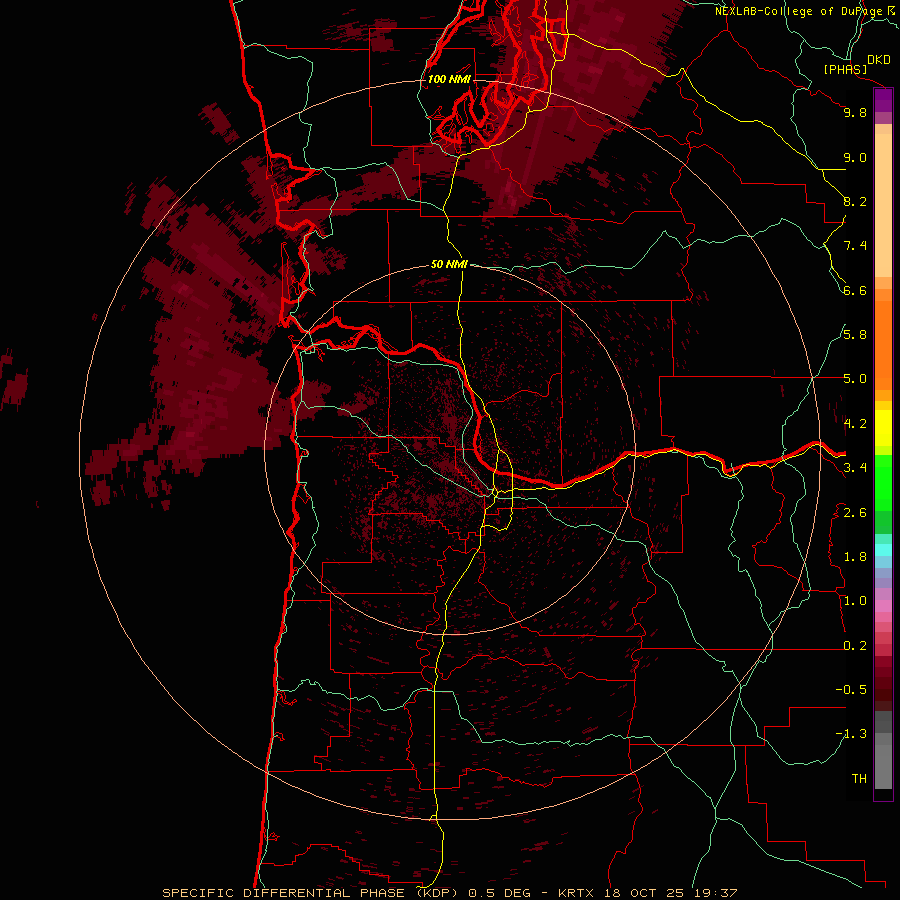Screen dimensions: 900x900
Task: Click the bright green band of color scale
Action: coord(883,483)
